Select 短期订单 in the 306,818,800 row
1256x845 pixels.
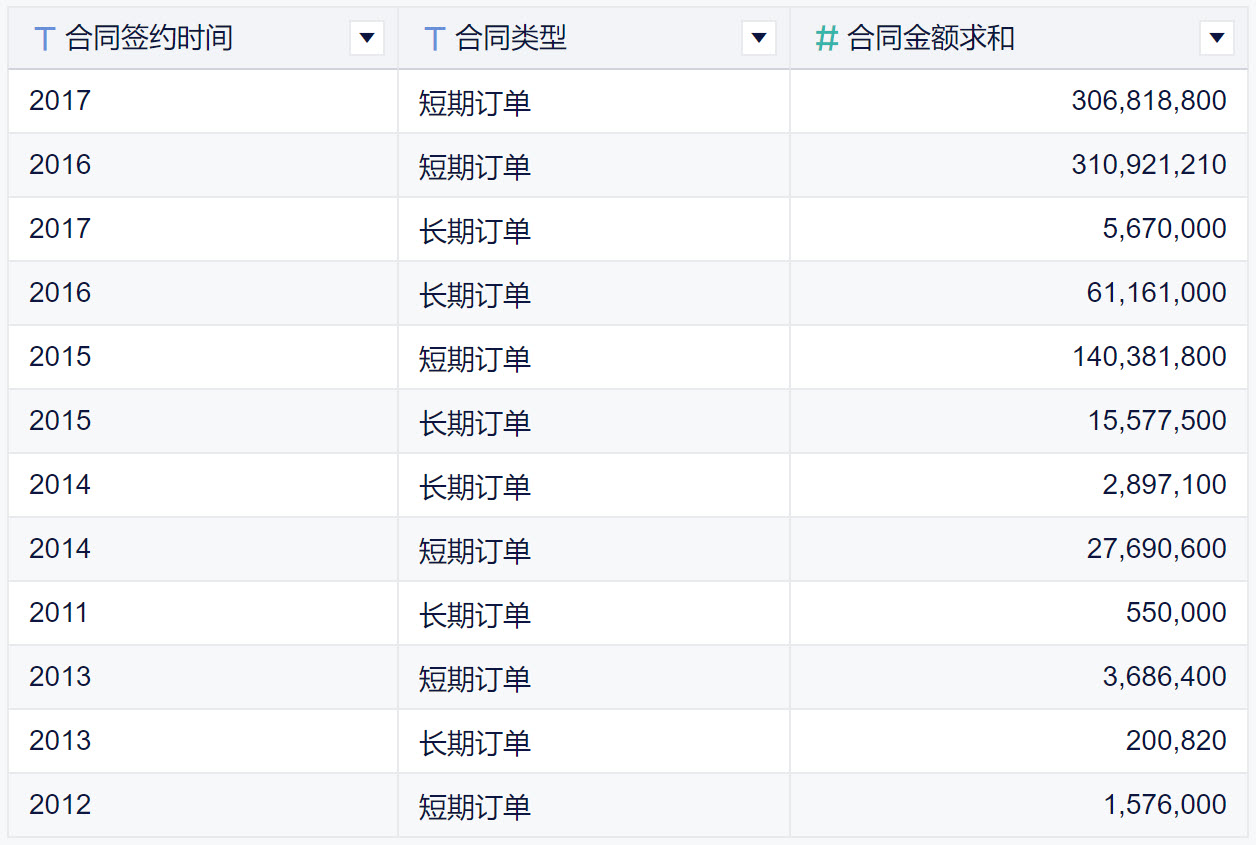[475, 103]
